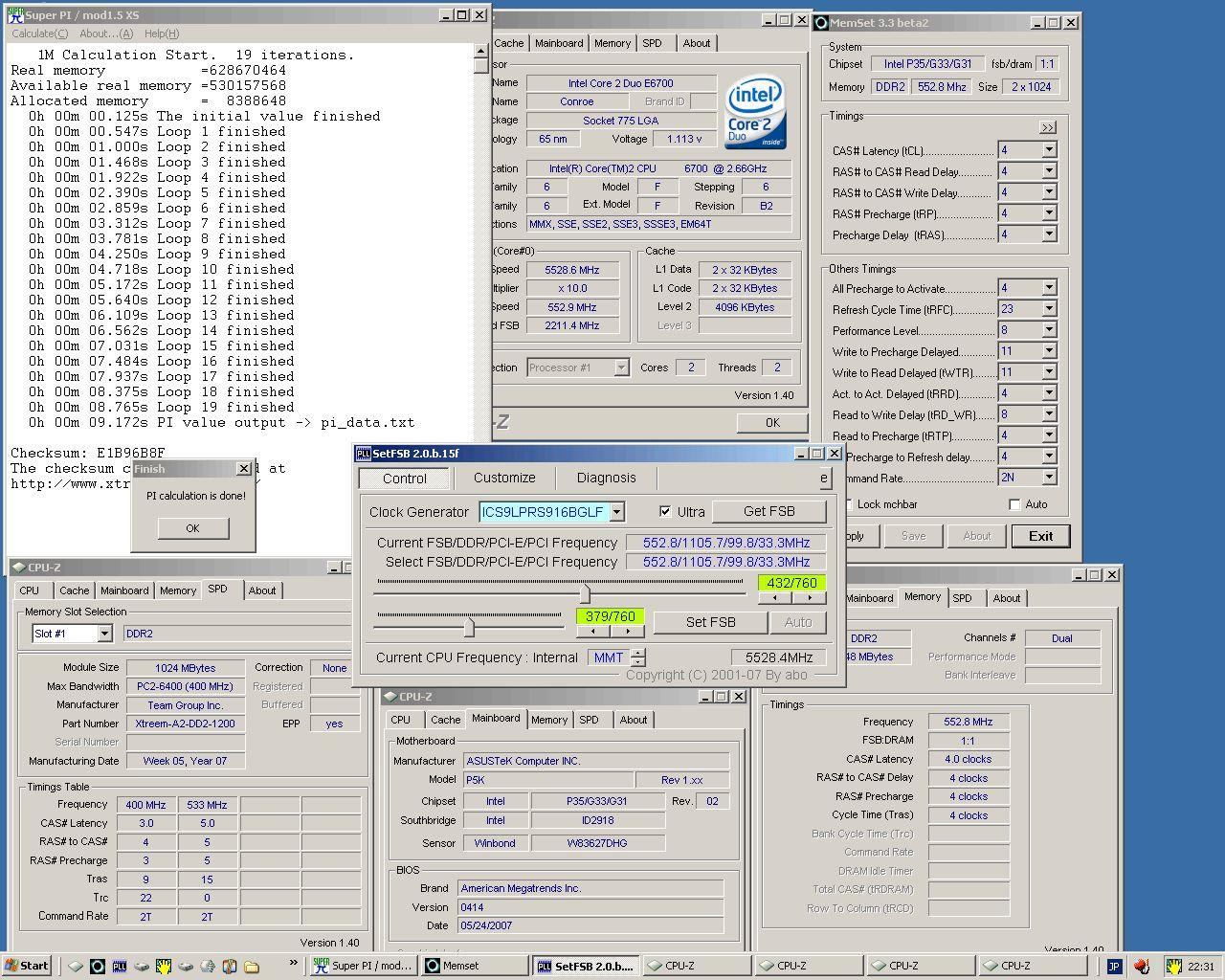Image resolution: width=1225 pixels, height=980 pixels.
Task: Click the upper FSB slider thumb in SetFSB
Action: click(585, 591)
